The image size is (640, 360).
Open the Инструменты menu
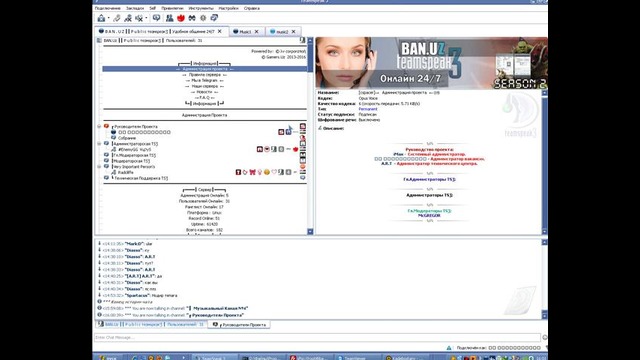[201, 8]
